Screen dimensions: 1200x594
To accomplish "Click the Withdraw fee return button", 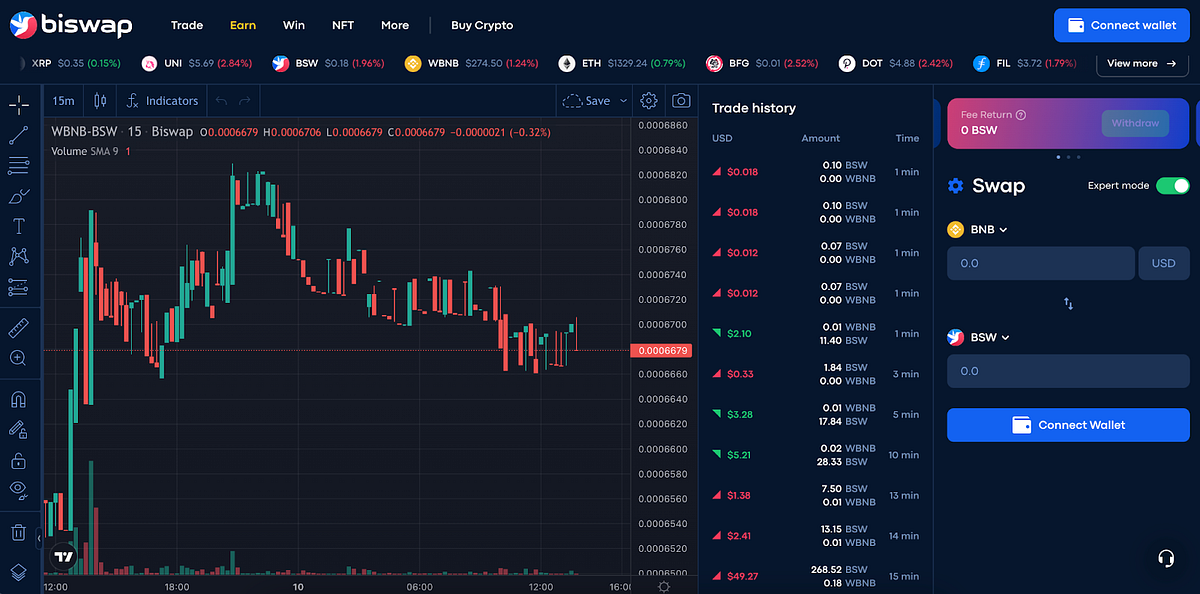I will pos(1135,123).
